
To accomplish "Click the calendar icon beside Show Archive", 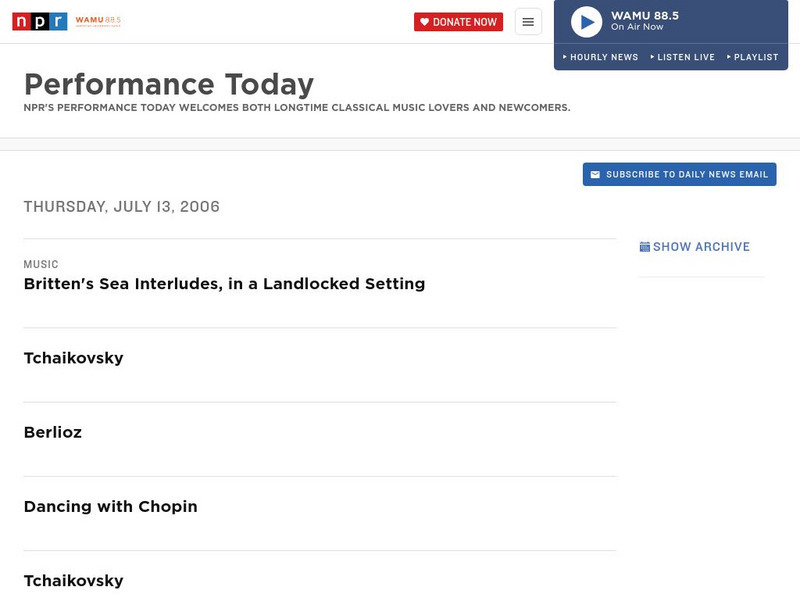I will click(x=645, y=246).
